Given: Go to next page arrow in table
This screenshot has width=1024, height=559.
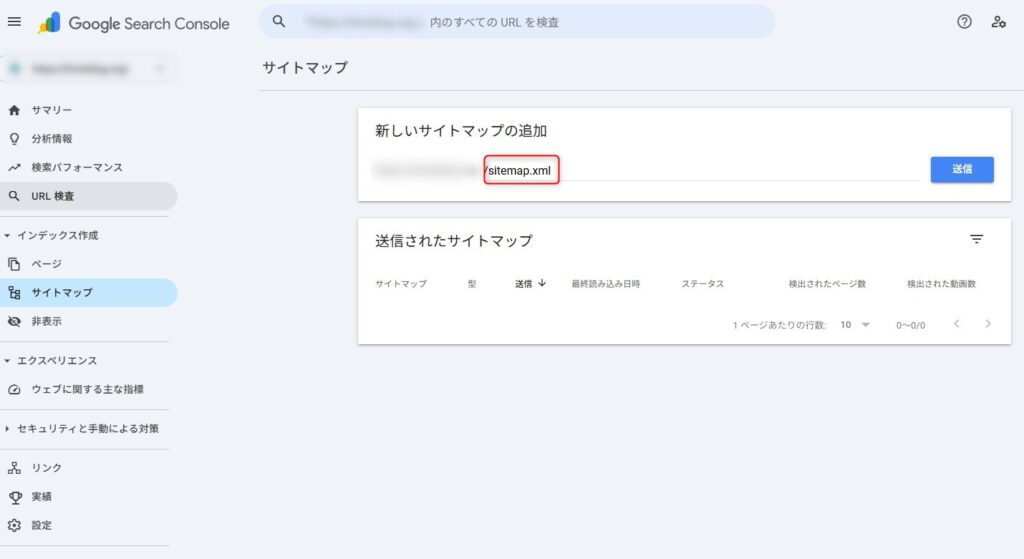Looking at the screenshot, I should pyautogui.click(x=988, y=324).
